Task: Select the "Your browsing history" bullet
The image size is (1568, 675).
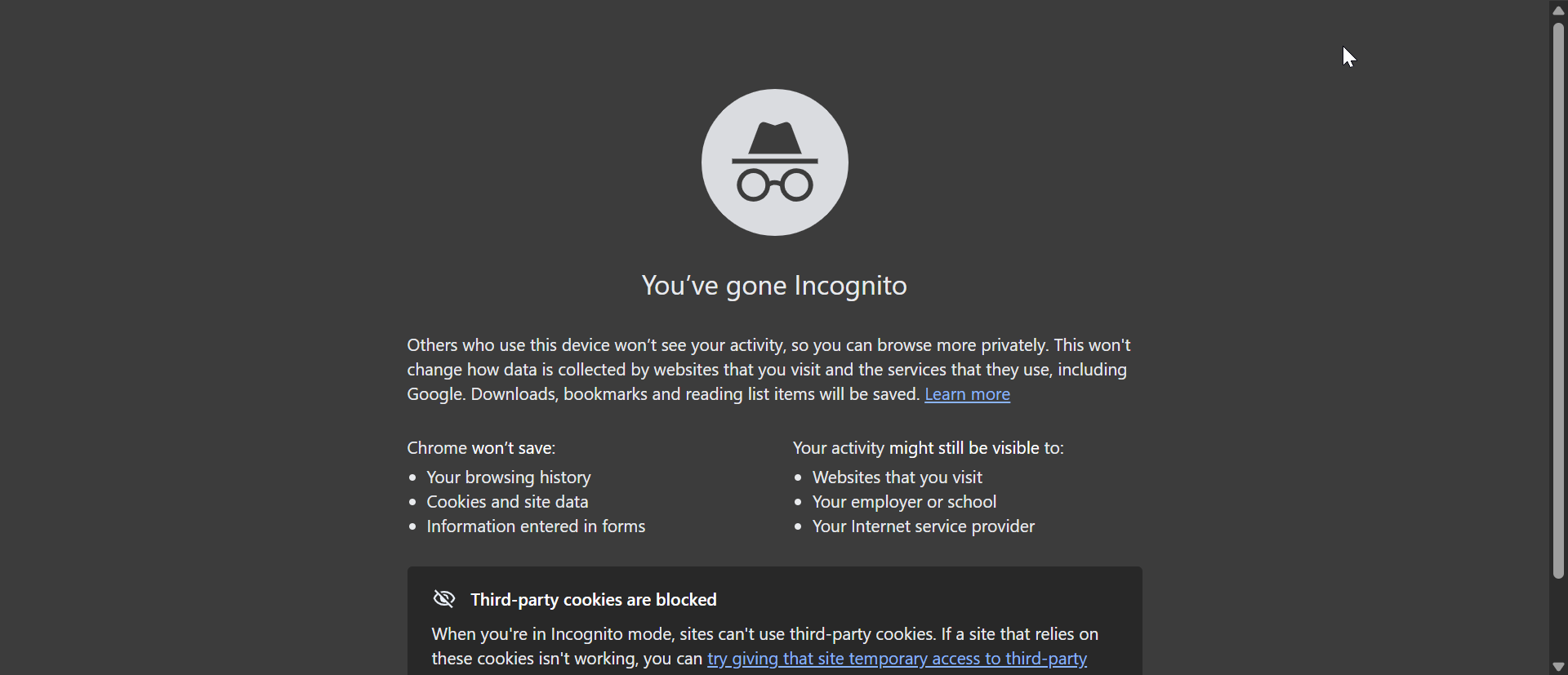Action: coord(508,477)
